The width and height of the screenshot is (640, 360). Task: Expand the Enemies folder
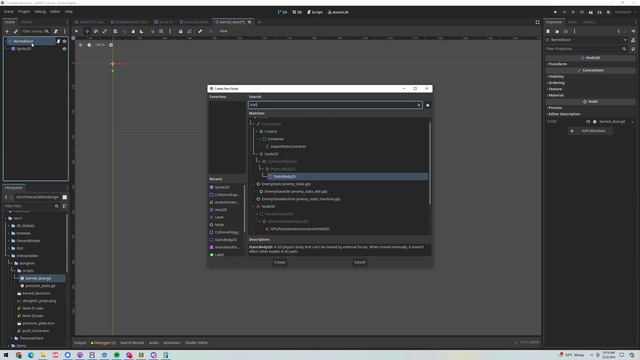click(8, 233)
